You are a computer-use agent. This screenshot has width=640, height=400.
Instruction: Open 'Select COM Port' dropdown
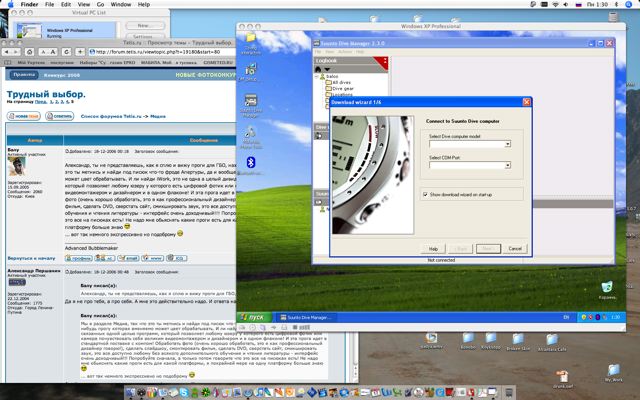pyautogui.click(x=508, y=165)
